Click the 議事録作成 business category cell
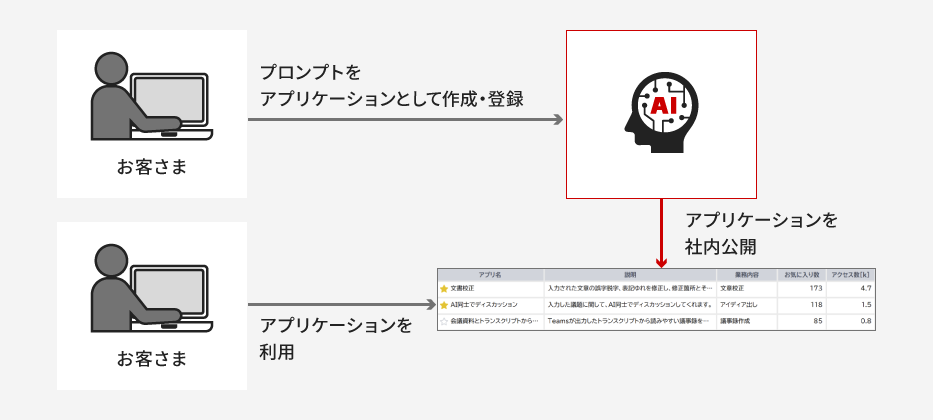Screen dimensions: 933x420 click(x=735, y=321)
